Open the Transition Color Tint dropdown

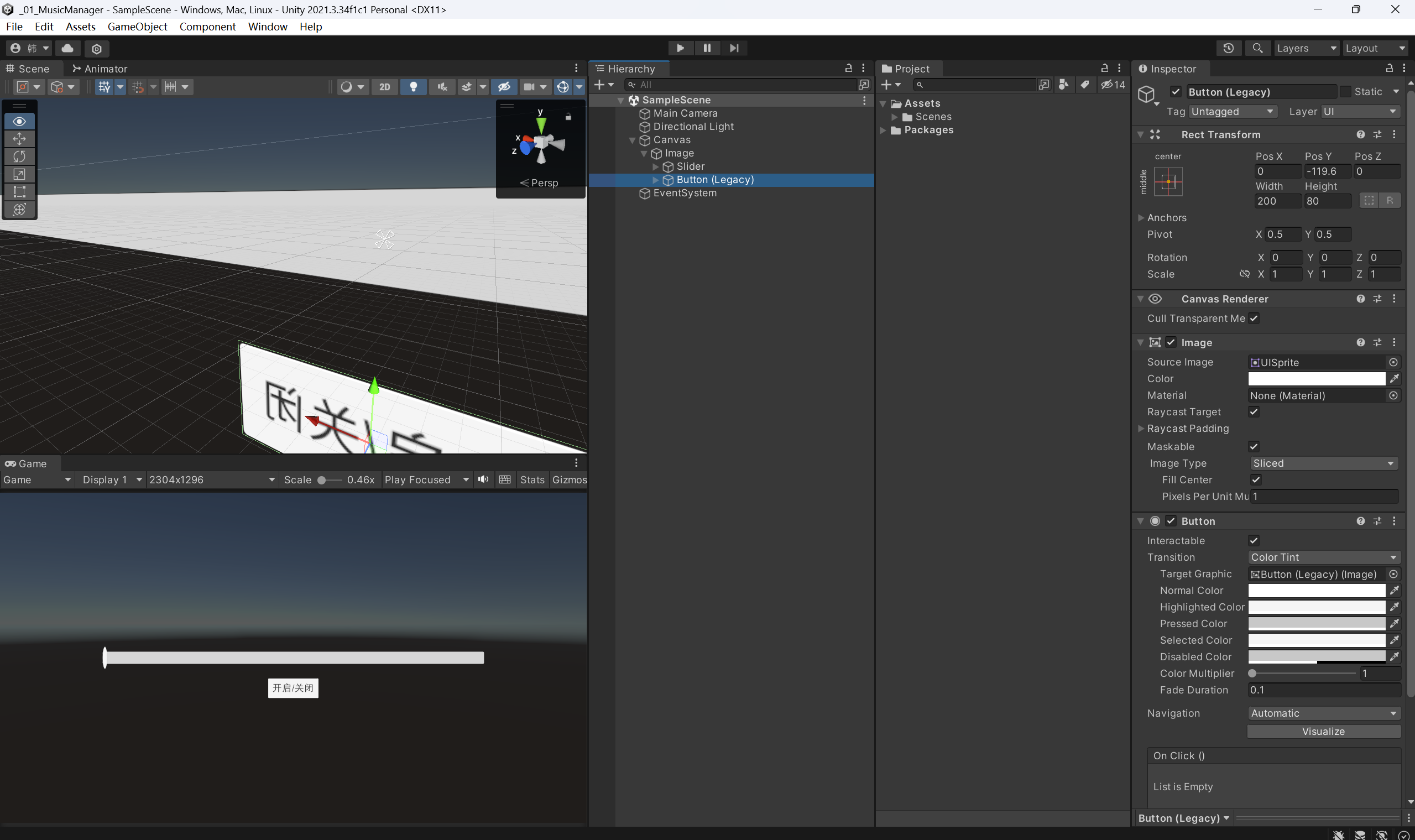[1323, 557]
